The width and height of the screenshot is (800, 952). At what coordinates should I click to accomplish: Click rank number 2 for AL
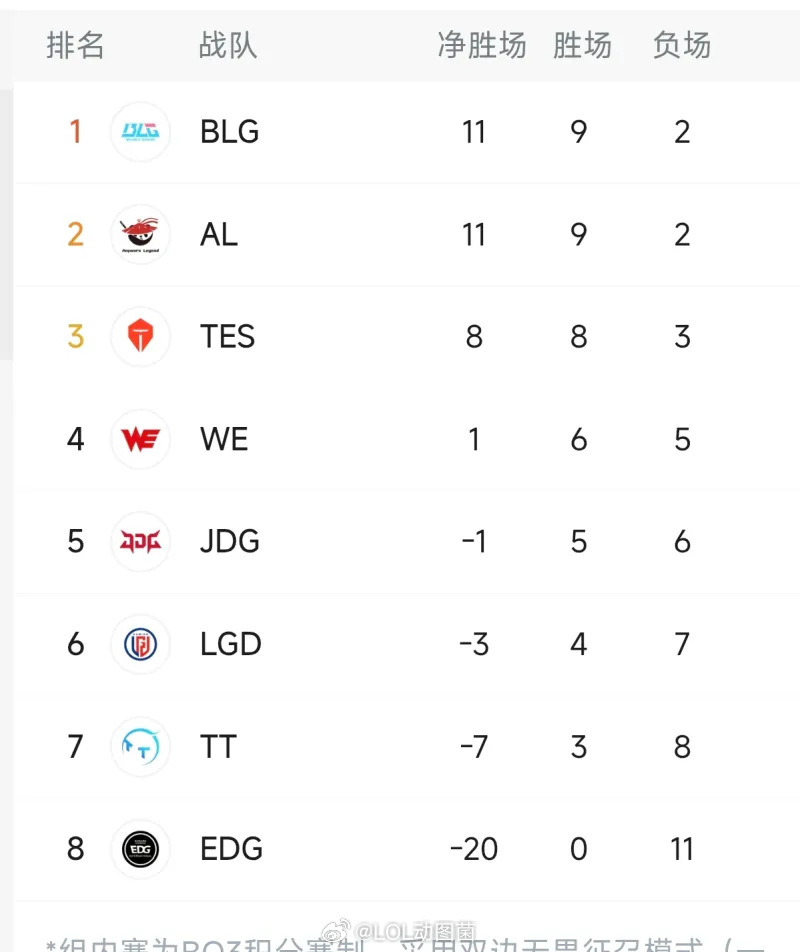75,234
